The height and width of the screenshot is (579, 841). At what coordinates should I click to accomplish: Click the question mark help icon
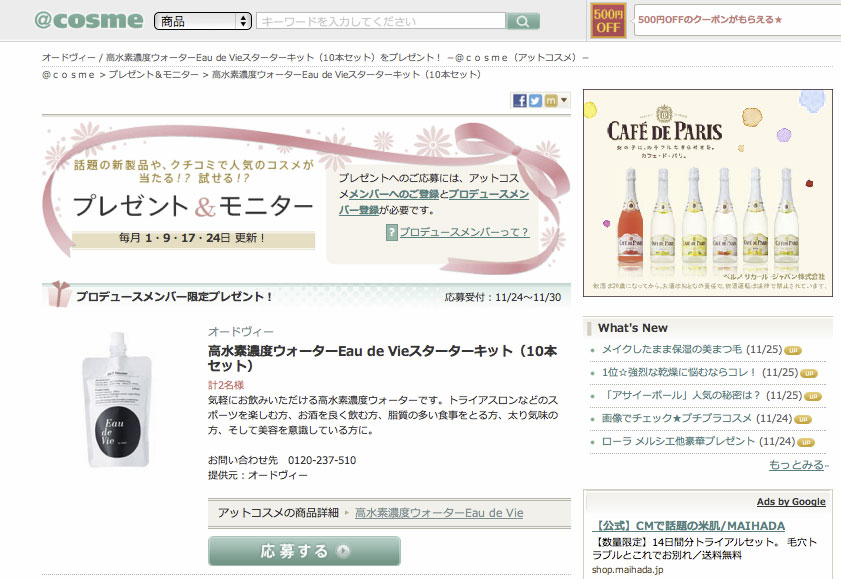tap(392, 233)
